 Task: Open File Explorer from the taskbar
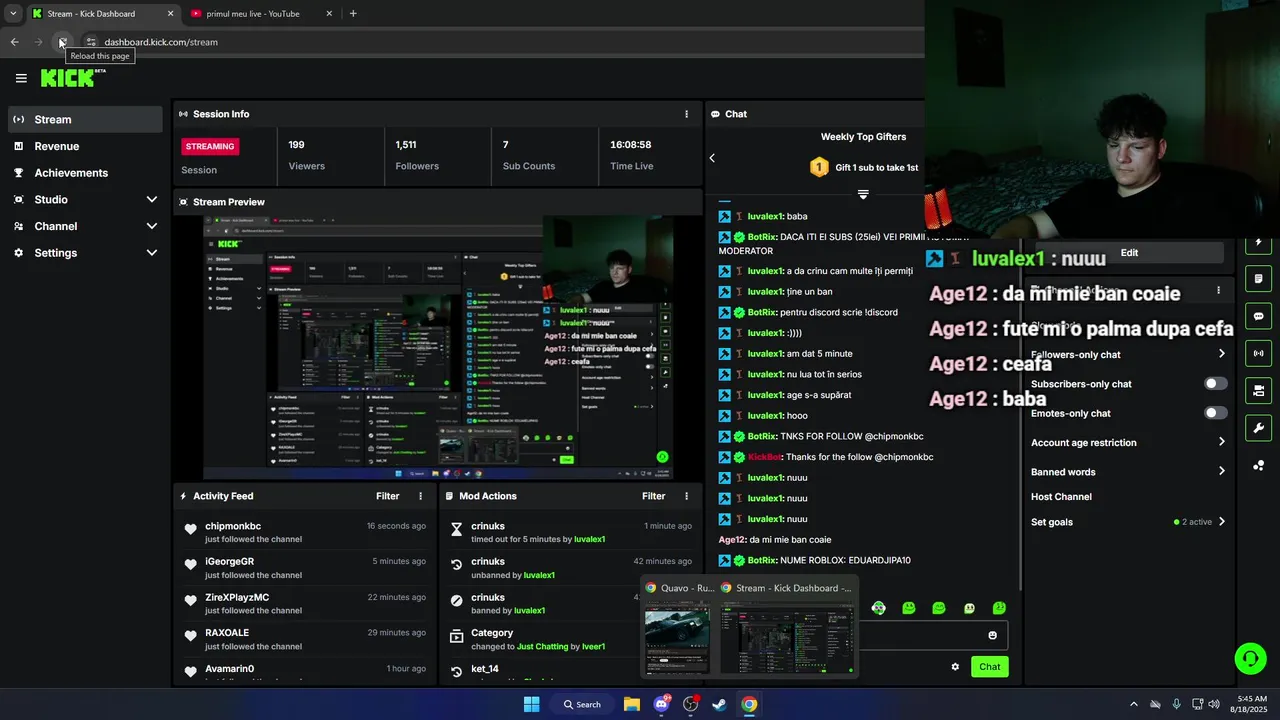tap(632, 704)
